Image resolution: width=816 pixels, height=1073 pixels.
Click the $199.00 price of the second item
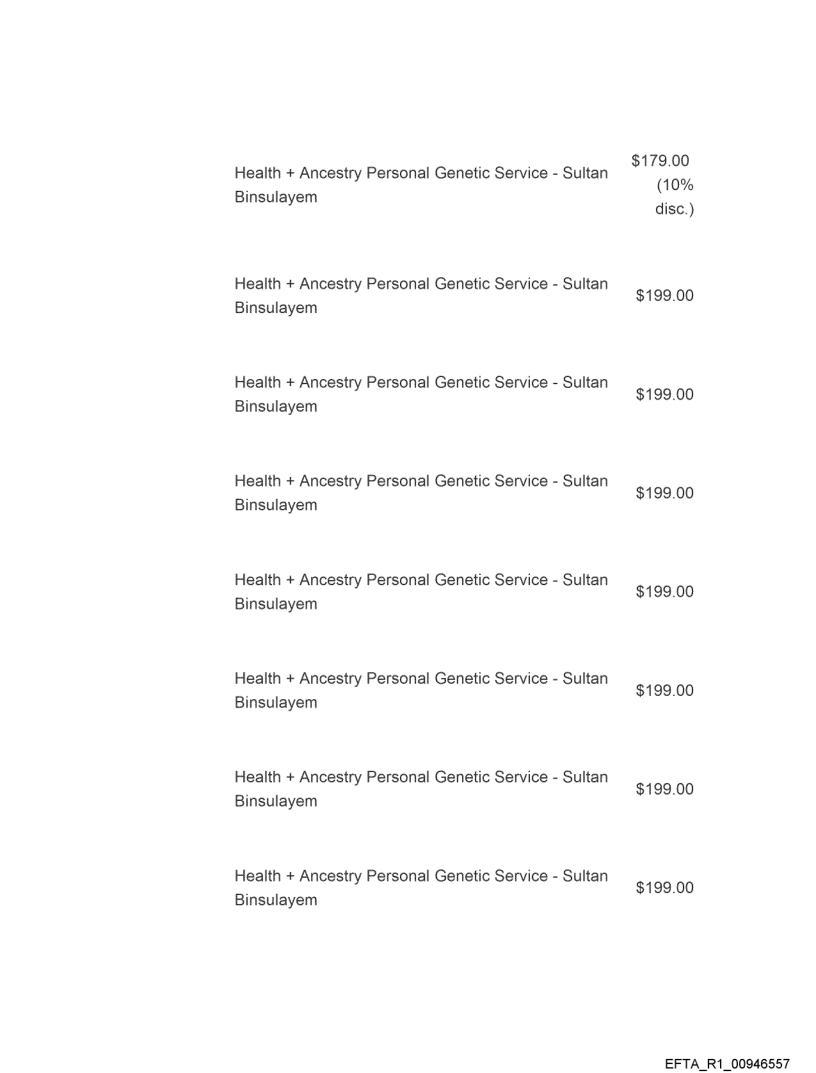[664, 296]
